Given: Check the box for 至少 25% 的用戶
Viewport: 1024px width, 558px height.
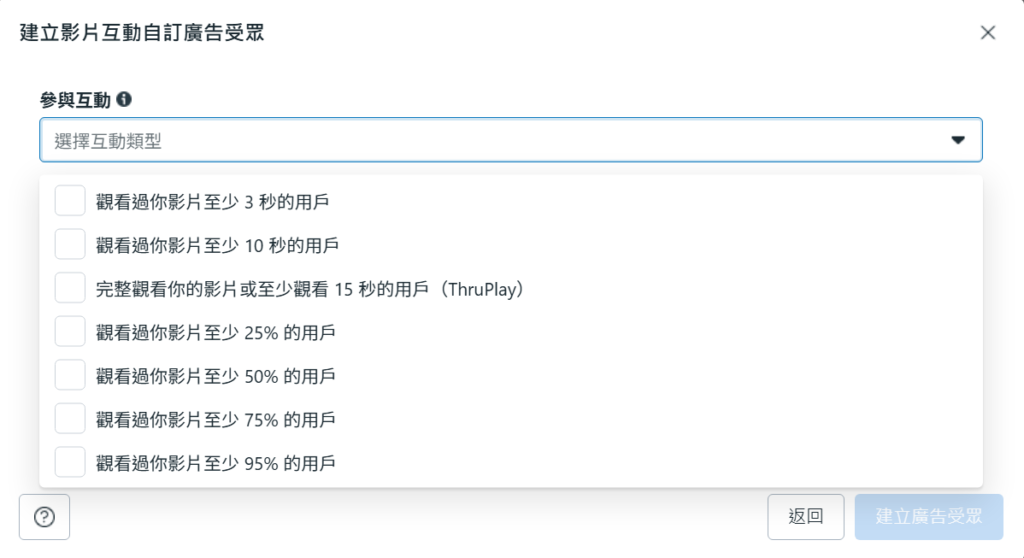Looking at the screenshot, I should (x=70, y=332).
